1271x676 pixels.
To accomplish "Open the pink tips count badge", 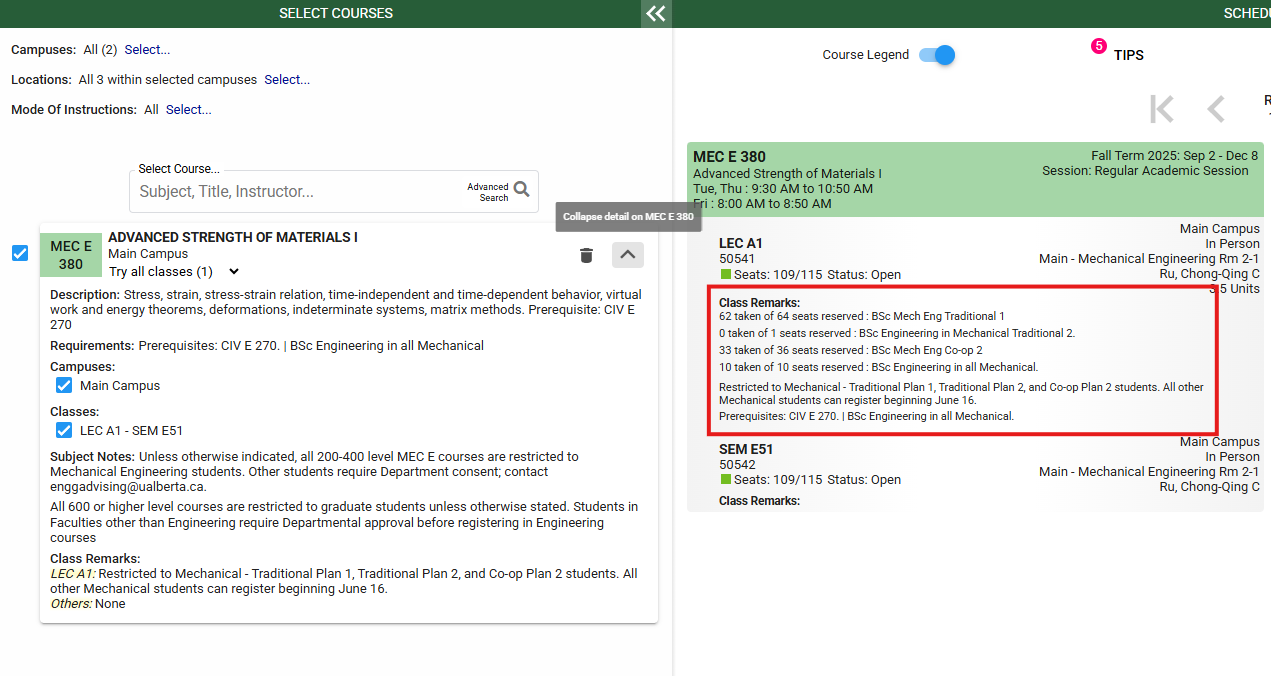I will (1098, 46).
